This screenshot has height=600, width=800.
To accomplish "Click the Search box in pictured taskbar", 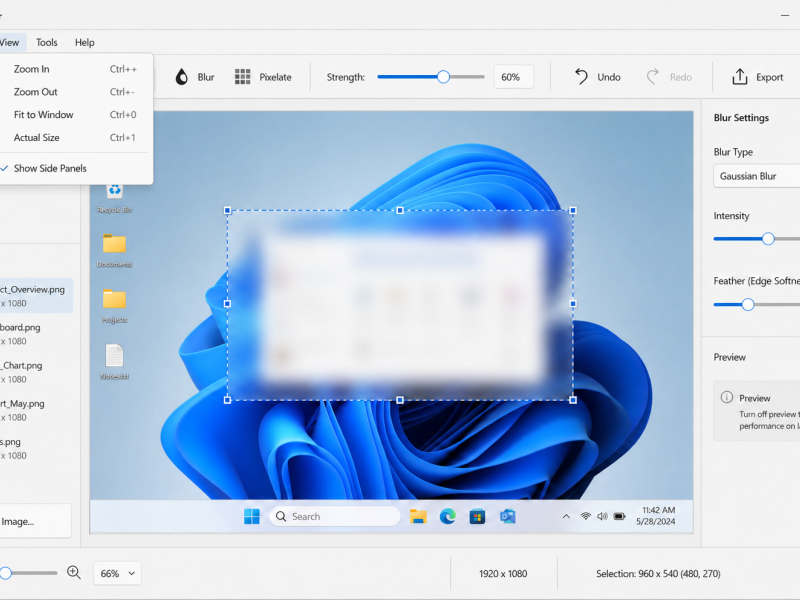I will (x=335, y=516).
